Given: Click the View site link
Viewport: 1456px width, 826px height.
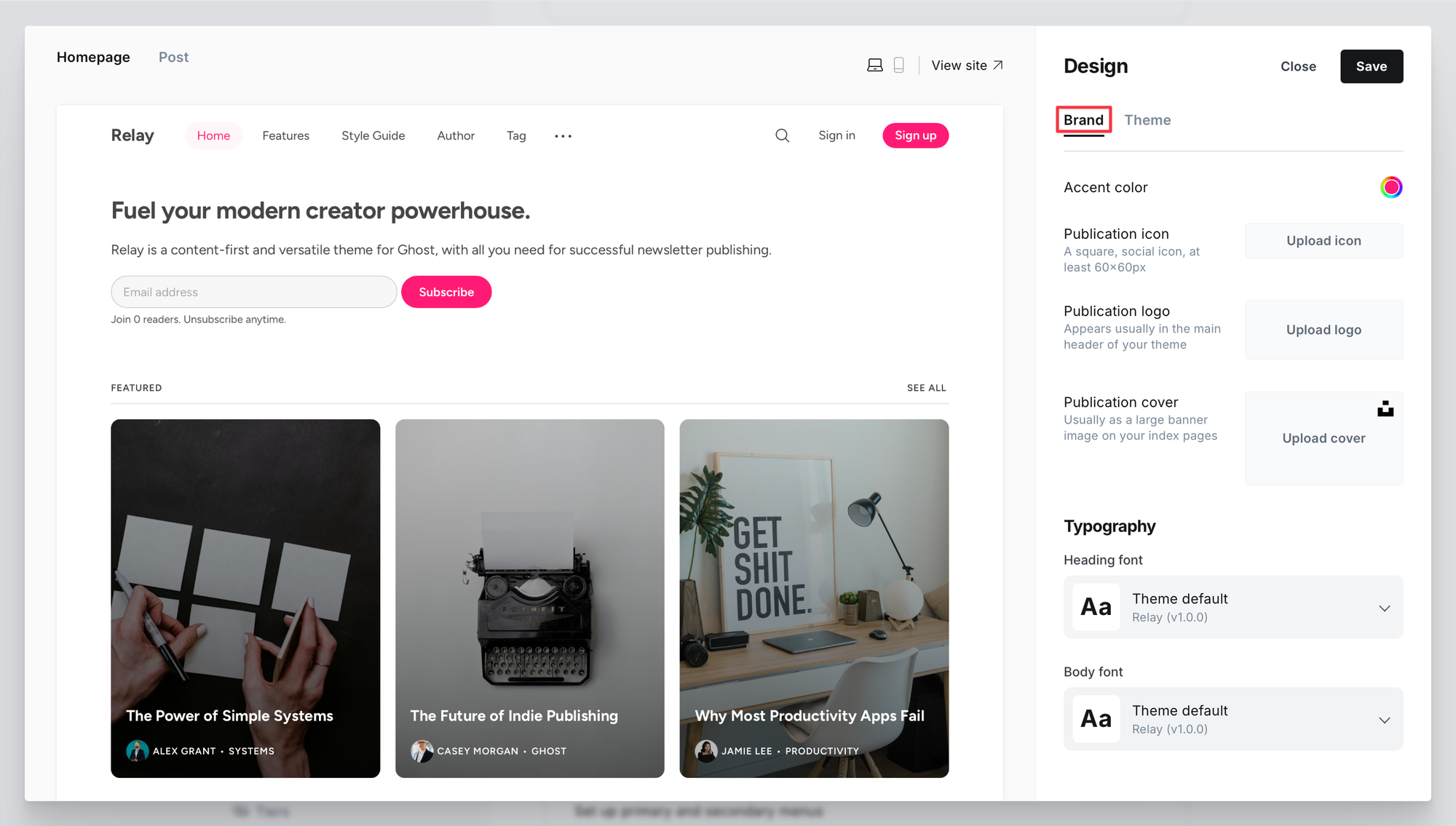Looking at the screenshot, I should [x=968, y=65].
